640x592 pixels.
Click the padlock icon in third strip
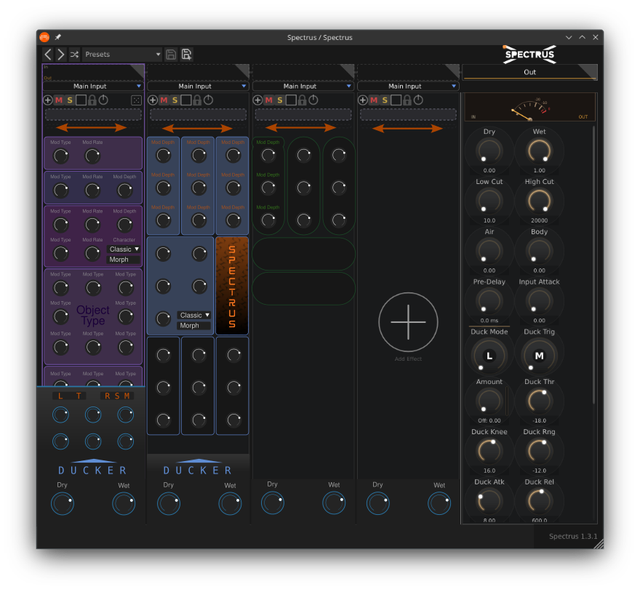pos(302,100)
